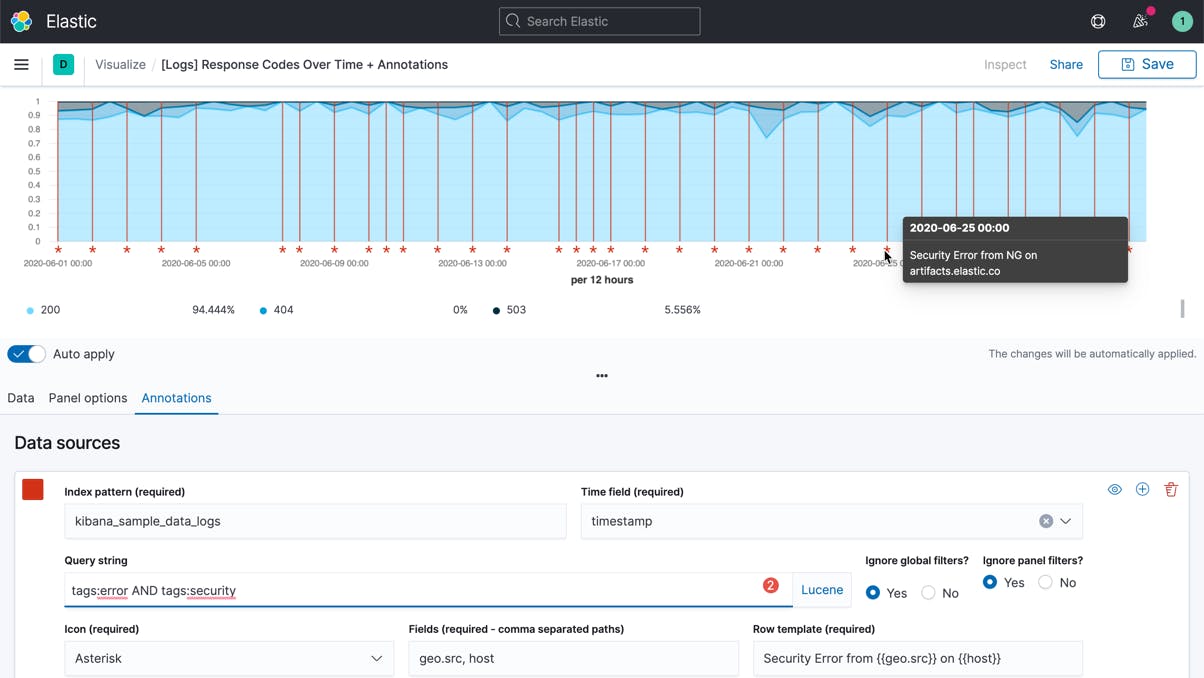Switch query language from Lucene
Screen dimensions: 1204x678
(822, 590)
